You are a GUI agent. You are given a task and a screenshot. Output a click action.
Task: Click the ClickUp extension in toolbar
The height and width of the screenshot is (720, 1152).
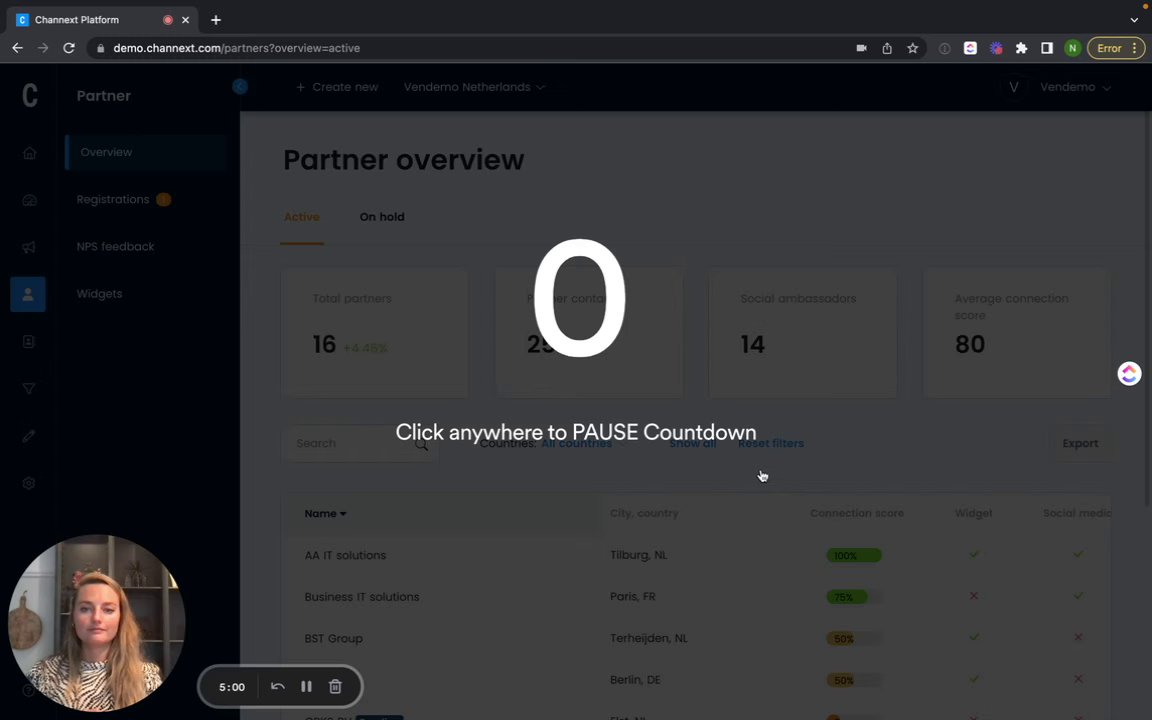[x=971, y=48]
